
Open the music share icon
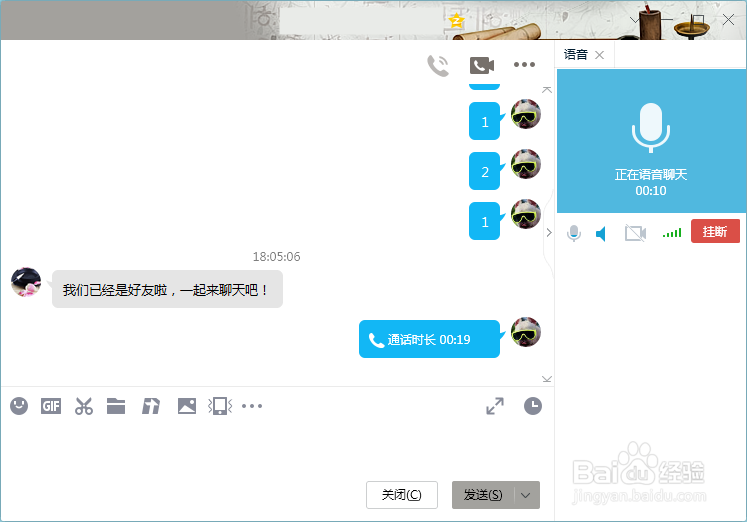[151, 406]
